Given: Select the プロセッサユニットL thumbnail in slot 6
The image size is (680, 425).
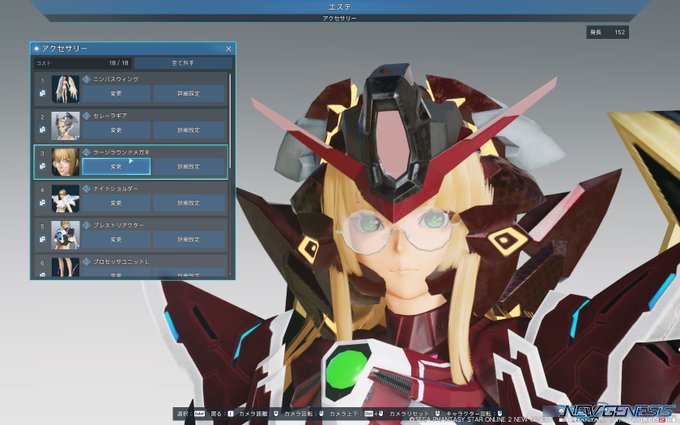Looking at the screenshot, I should 65,267.
